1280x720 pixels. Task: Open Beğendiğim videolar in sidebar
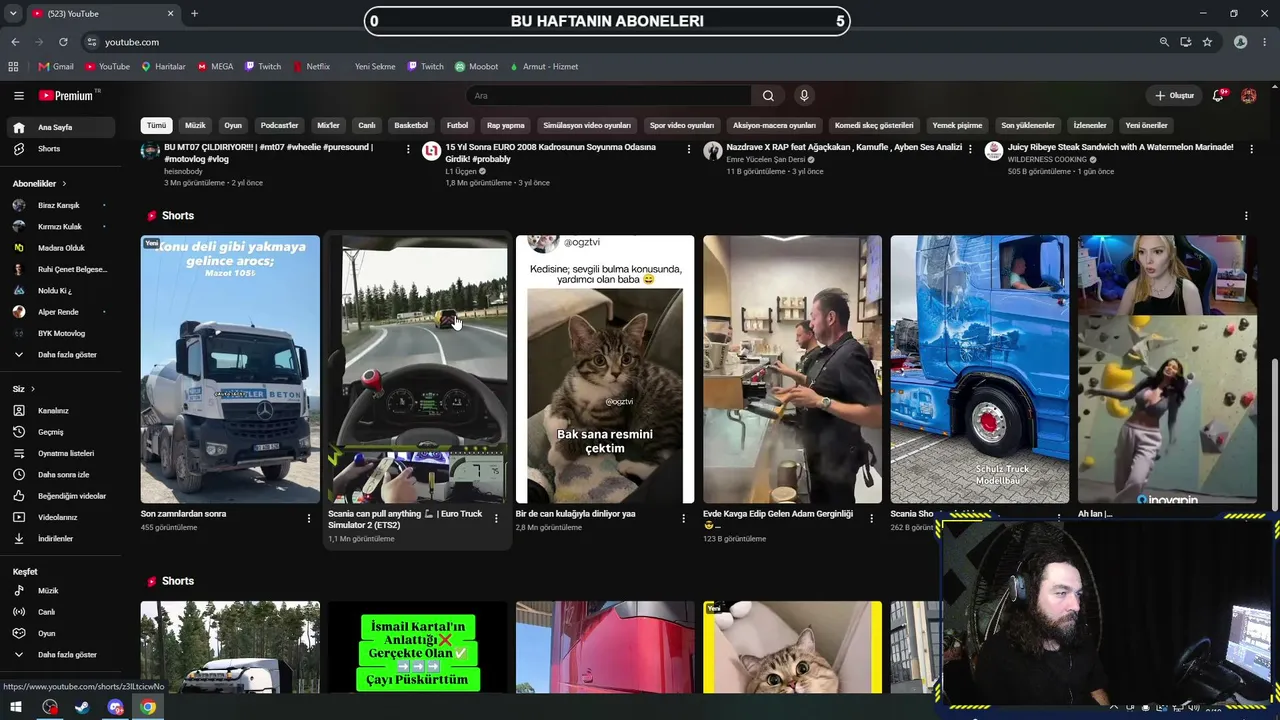70,496
